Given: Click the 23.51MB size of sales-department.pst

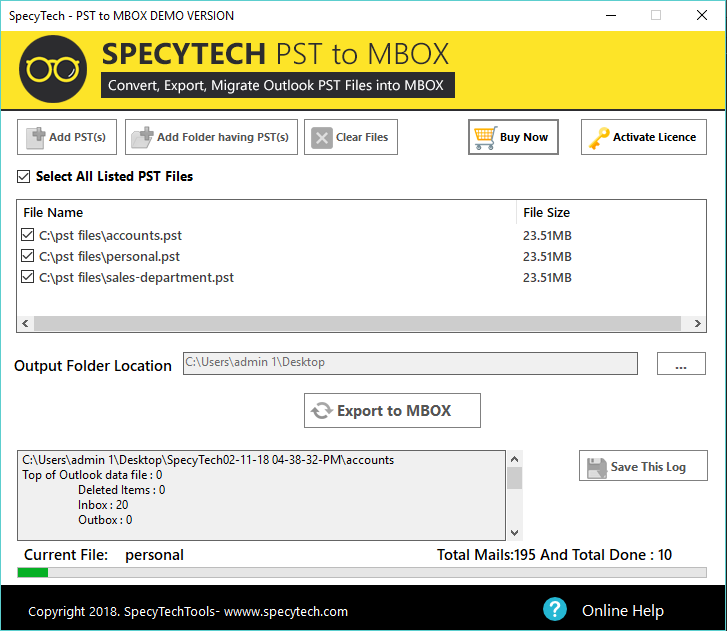Looking at the screenshot, I should tap(547, 277).
